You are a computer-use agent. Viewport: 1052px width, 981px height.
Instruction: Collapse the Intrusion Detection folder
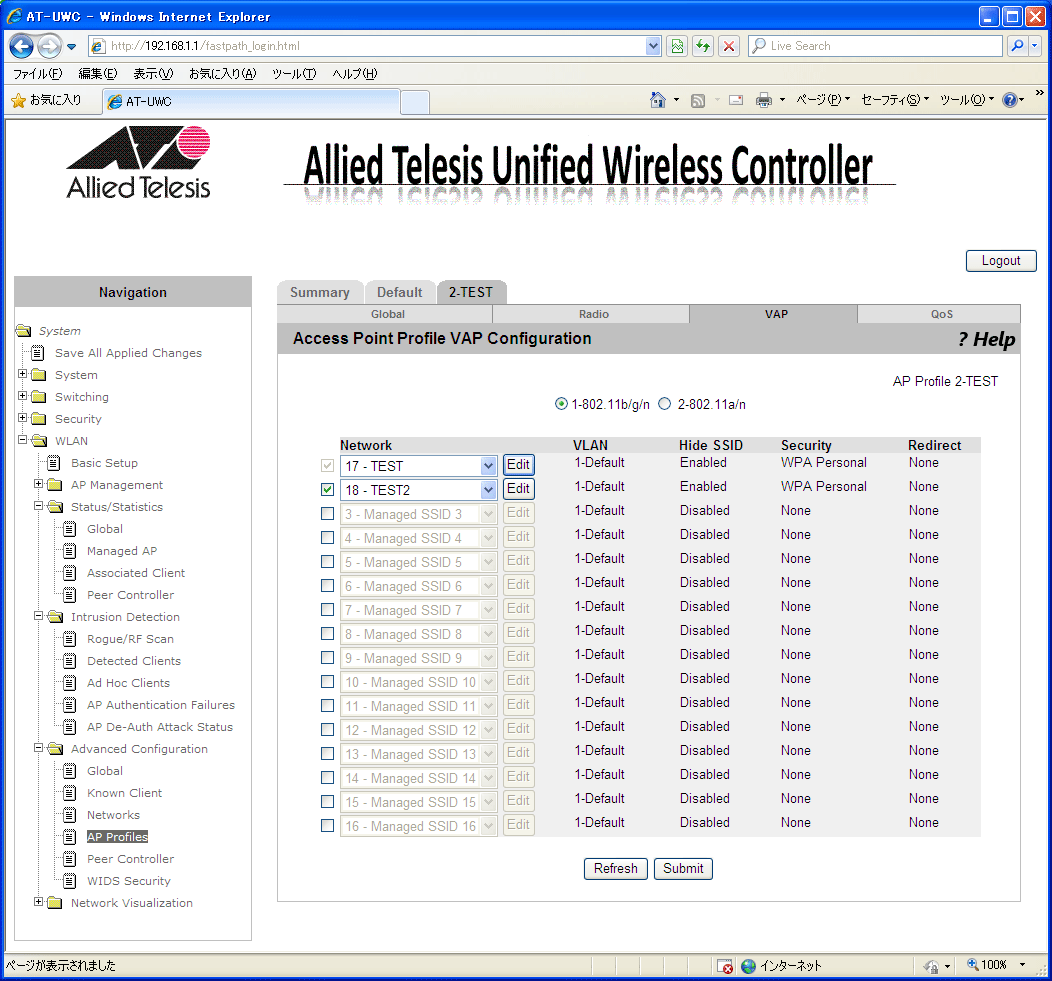[x=39, y=616]
